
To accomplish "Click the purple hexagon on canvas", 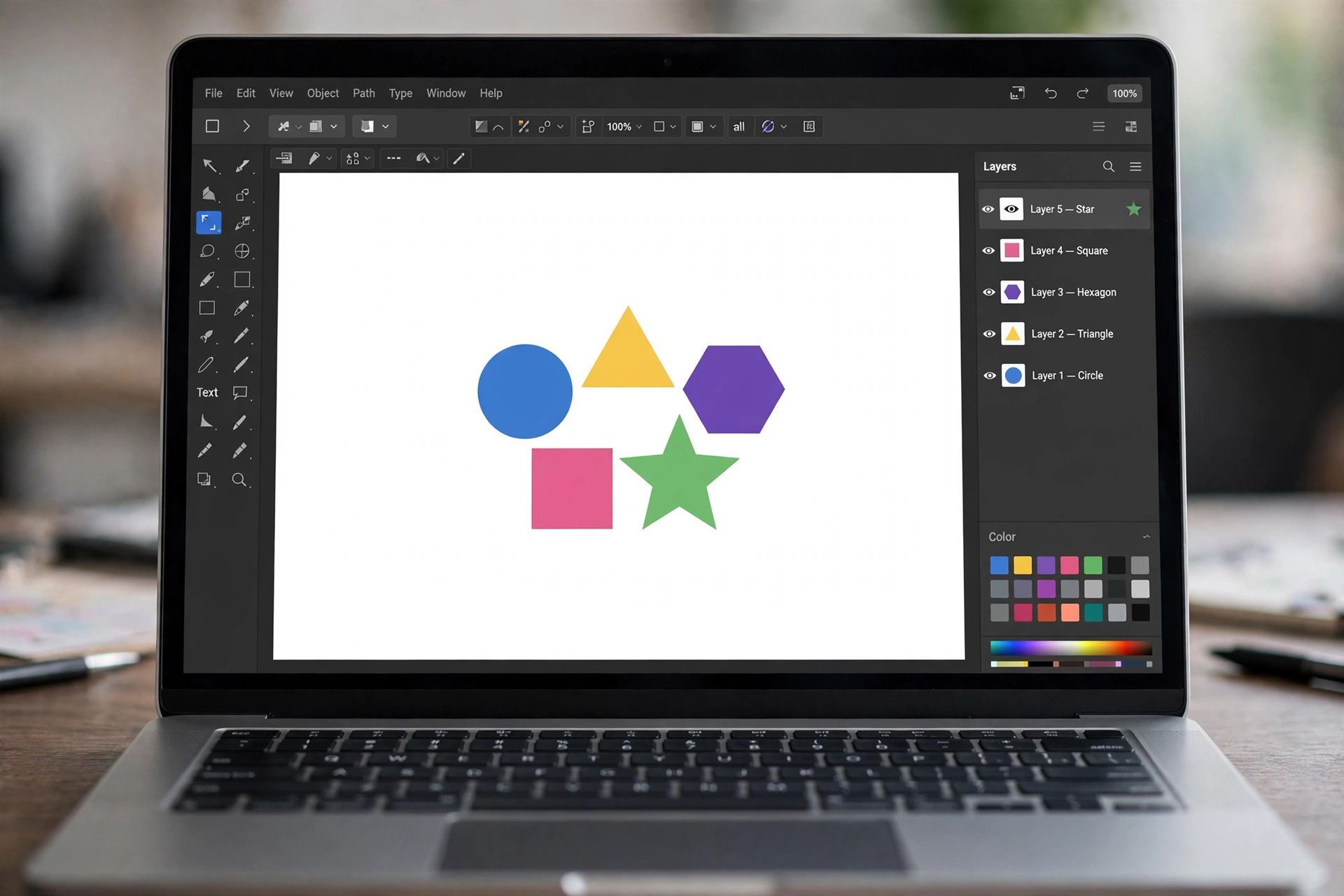I will (x=734, y=389).
